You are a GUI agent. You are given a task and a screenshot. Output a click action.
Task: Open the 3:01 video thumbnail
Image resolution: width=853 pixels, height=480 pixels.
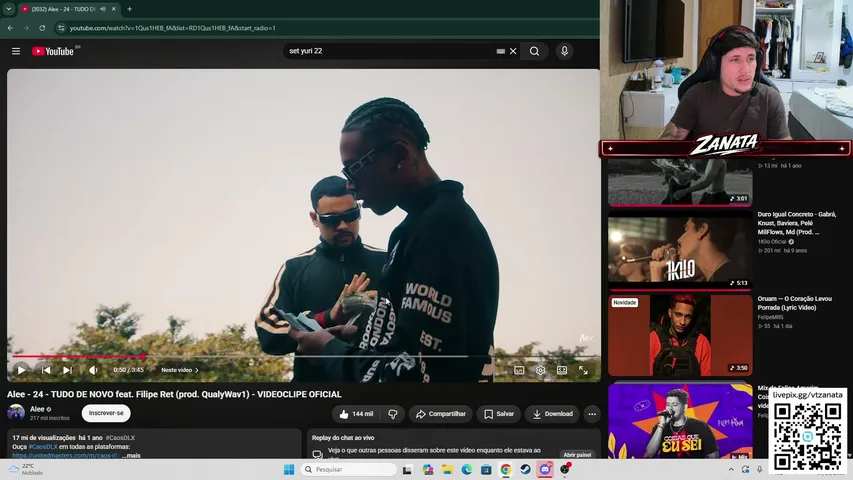coord(680,182)
